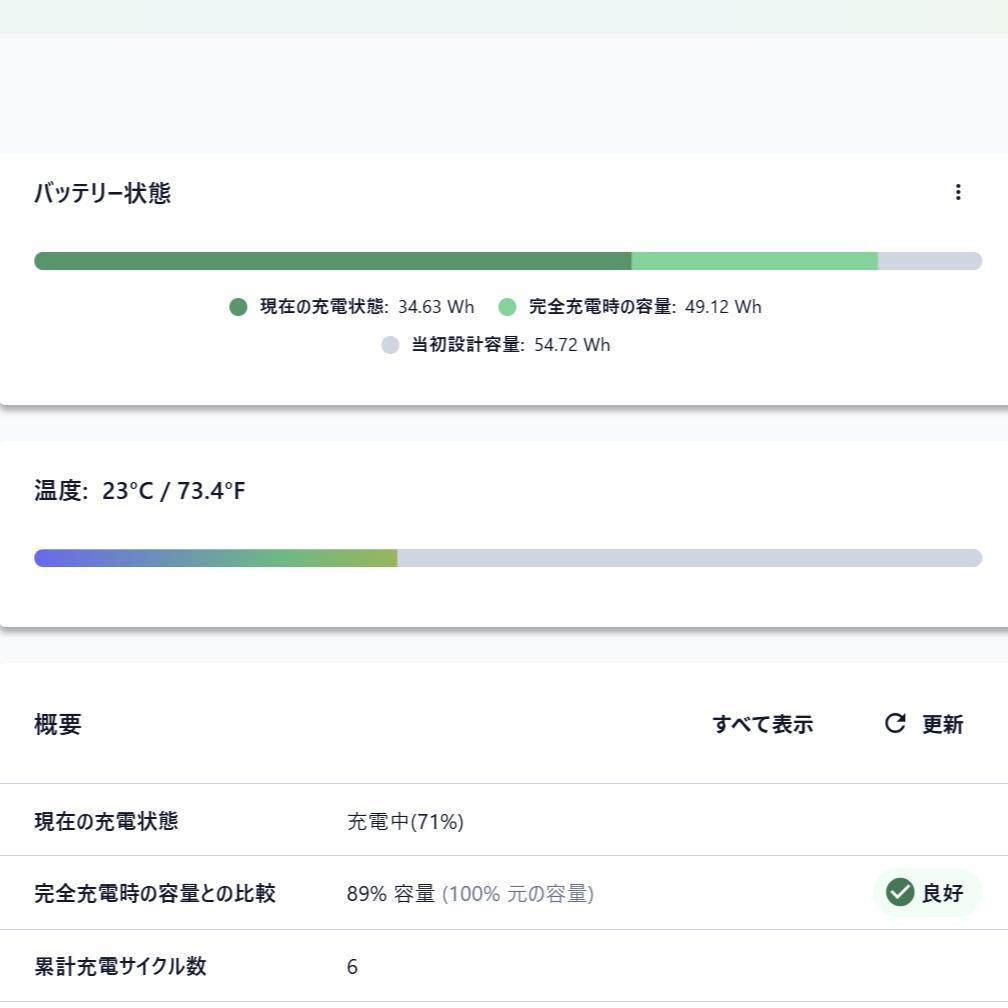1008x1008 pixels.
Task: Toggle the light green capacity segment
Action: tap(755, 261)
